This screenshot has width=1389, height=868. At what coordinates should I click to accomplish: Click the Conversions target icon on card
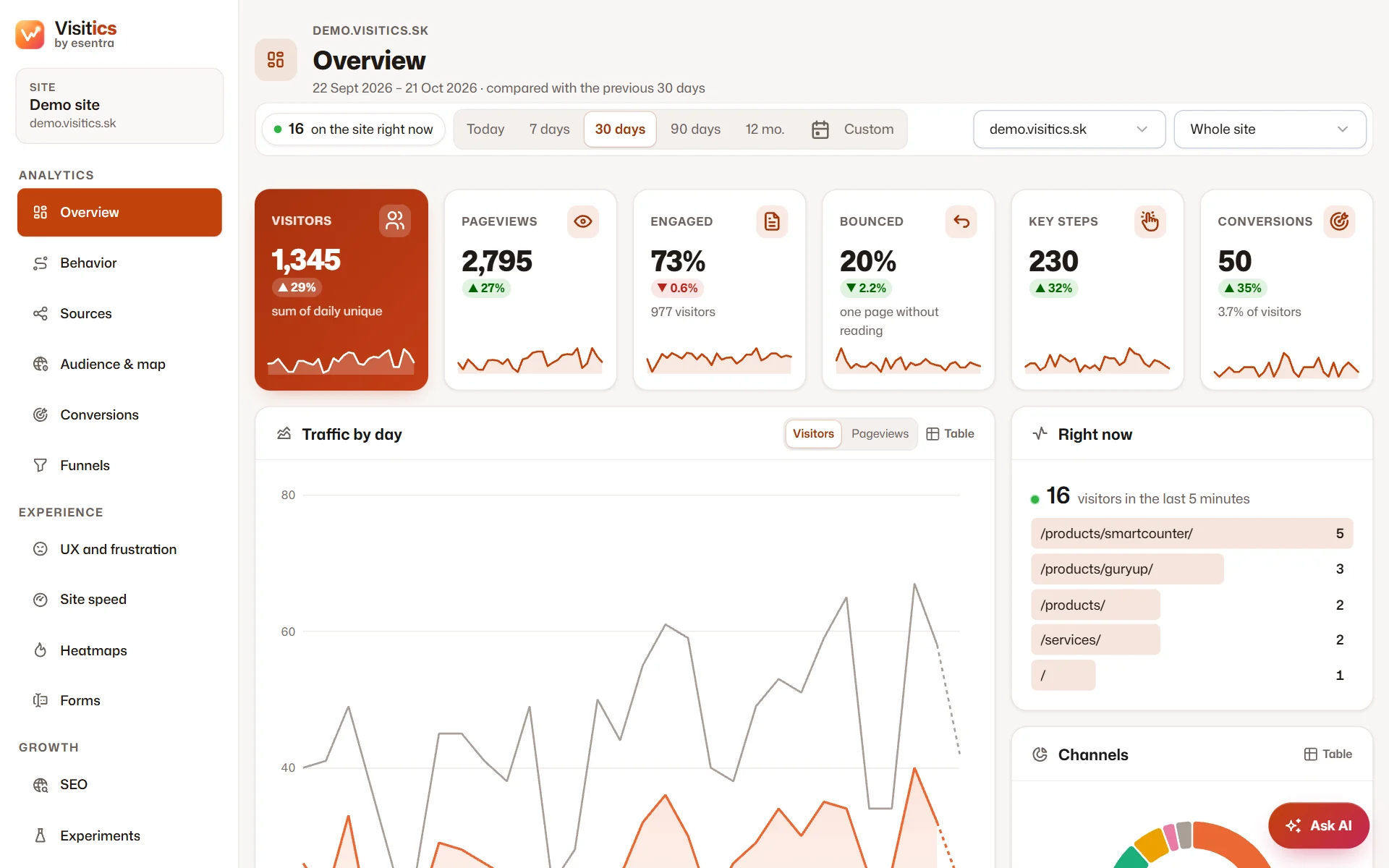1339,221
